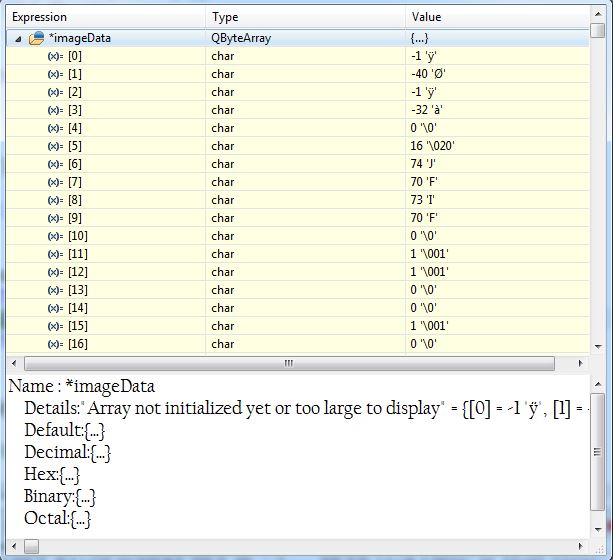Image resolution: width=613 pixels, height=560 pixels.
Task: Click value 73 'I' in row [8]
Action: 422,200
